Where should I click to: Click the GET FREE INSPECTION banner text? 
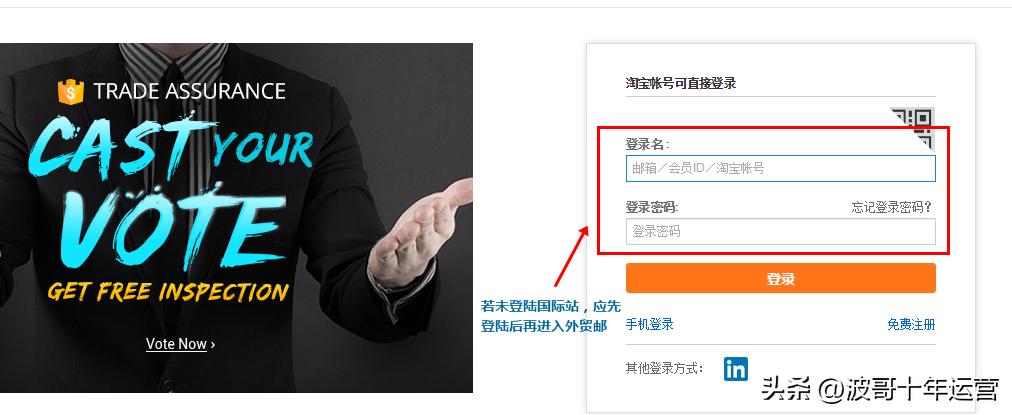pyautogui.click(x=168, y=292)
